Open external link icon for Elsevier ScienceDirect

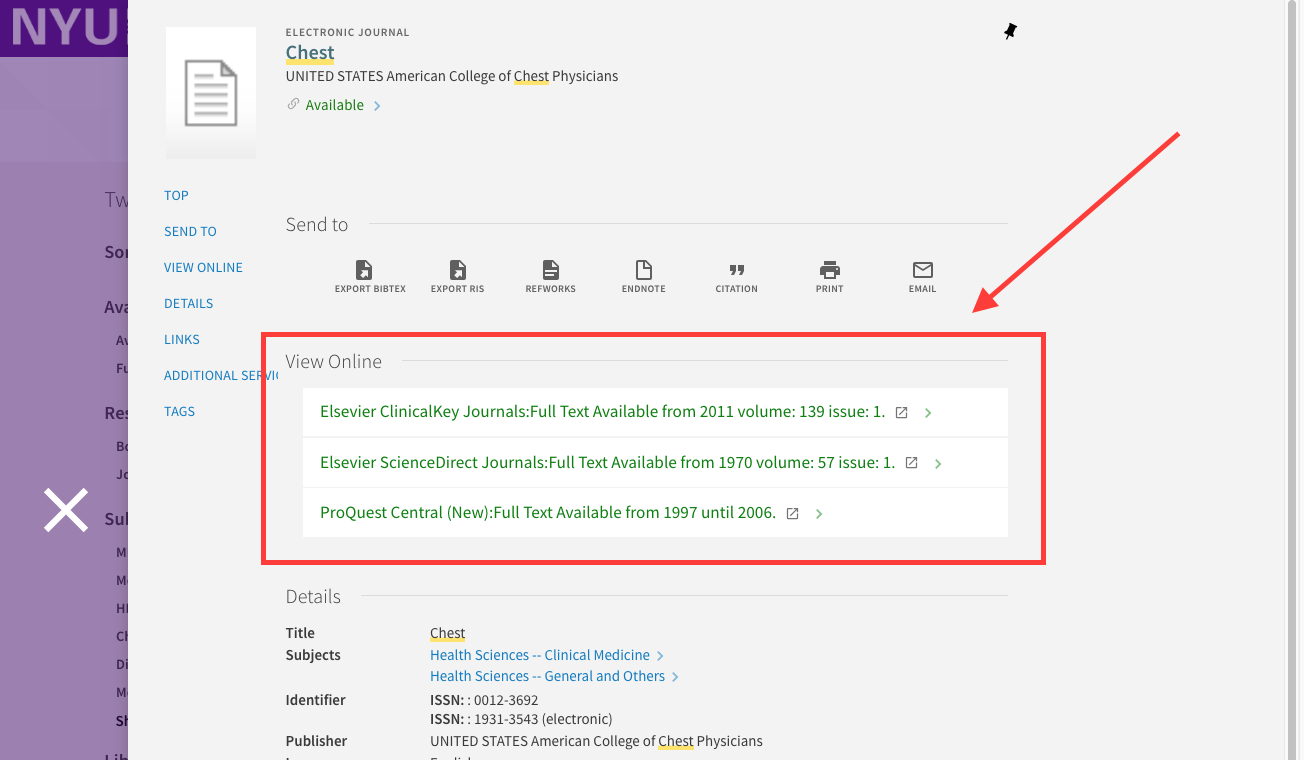[911, 463]
